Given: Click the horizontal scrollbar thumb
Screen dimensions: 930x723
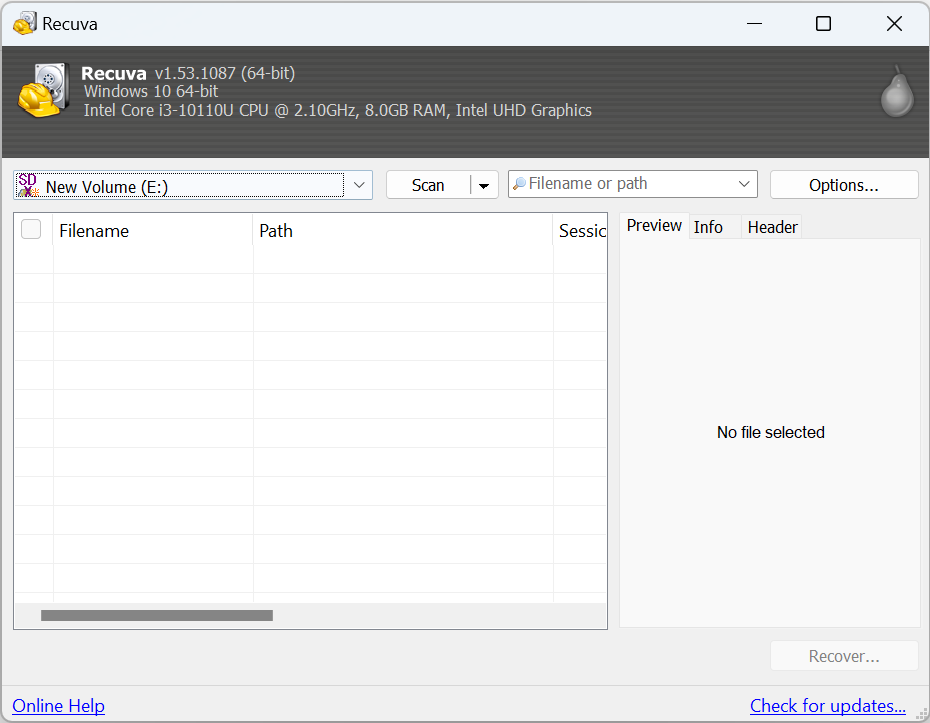Looking at the screenshot, I should tap(157, 616).
